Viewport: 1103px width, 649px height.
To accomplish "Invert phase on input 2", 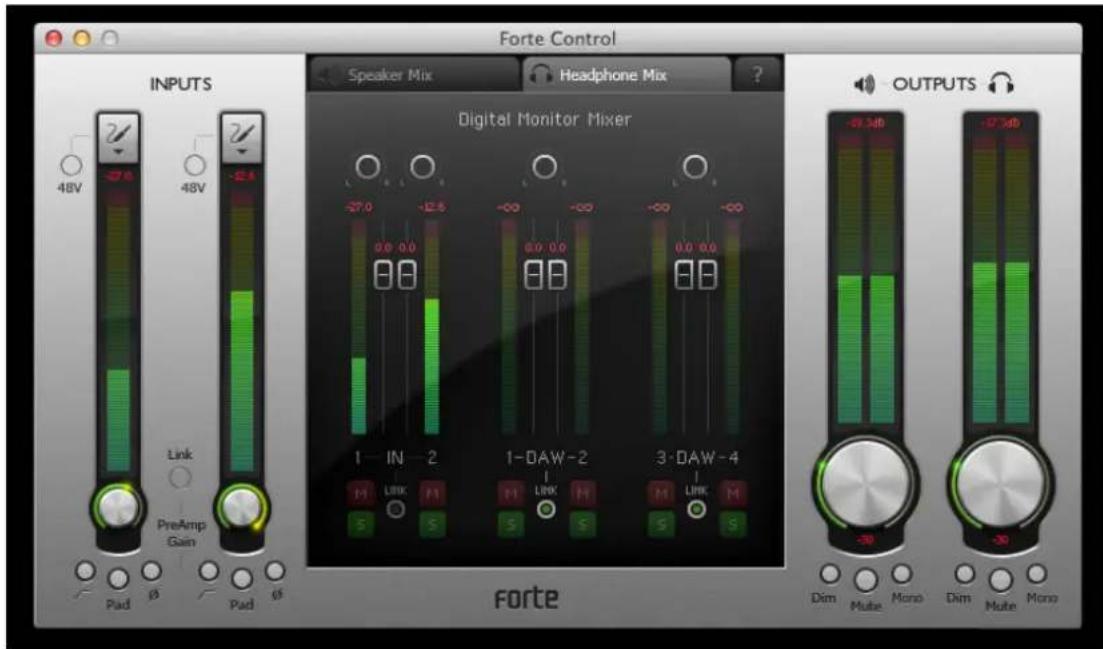I will tap(275, 570).
